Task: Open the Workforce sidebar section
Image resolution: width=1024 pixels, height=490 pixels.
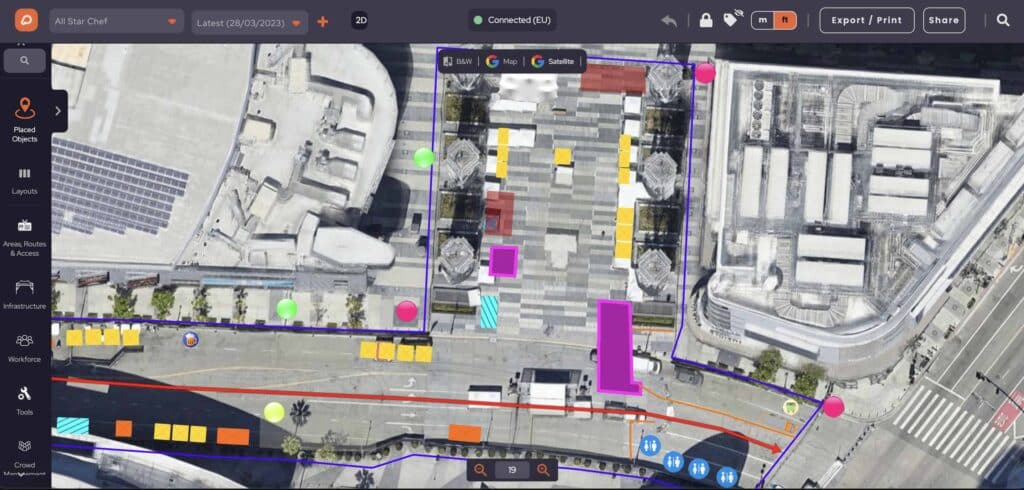Action: pos(25,347)
